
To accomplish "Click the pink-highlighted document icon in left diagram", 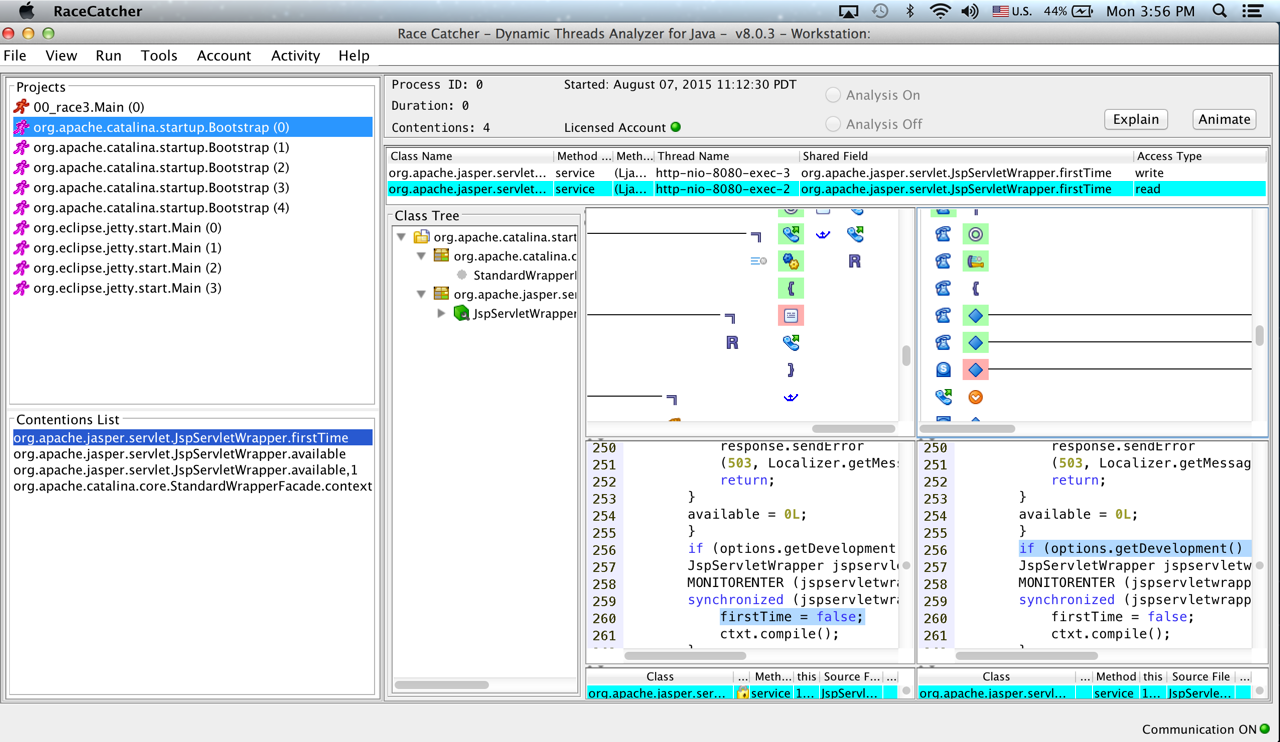I will [790, 316].
